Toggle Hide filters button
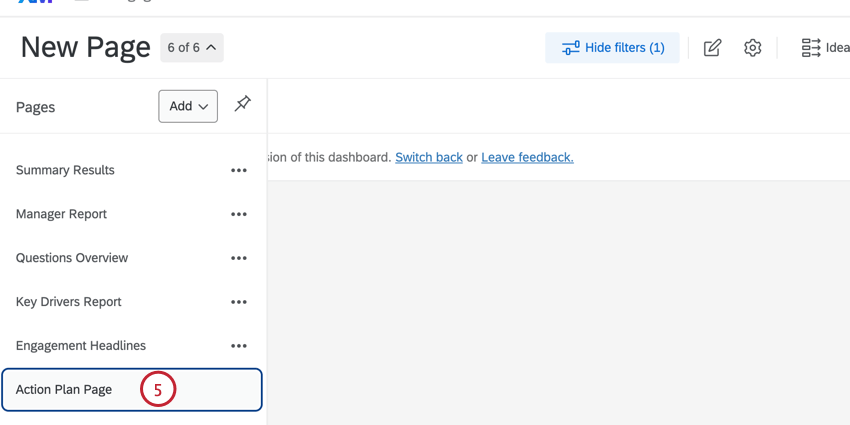 pyautogui.click(x=612, y=48)
